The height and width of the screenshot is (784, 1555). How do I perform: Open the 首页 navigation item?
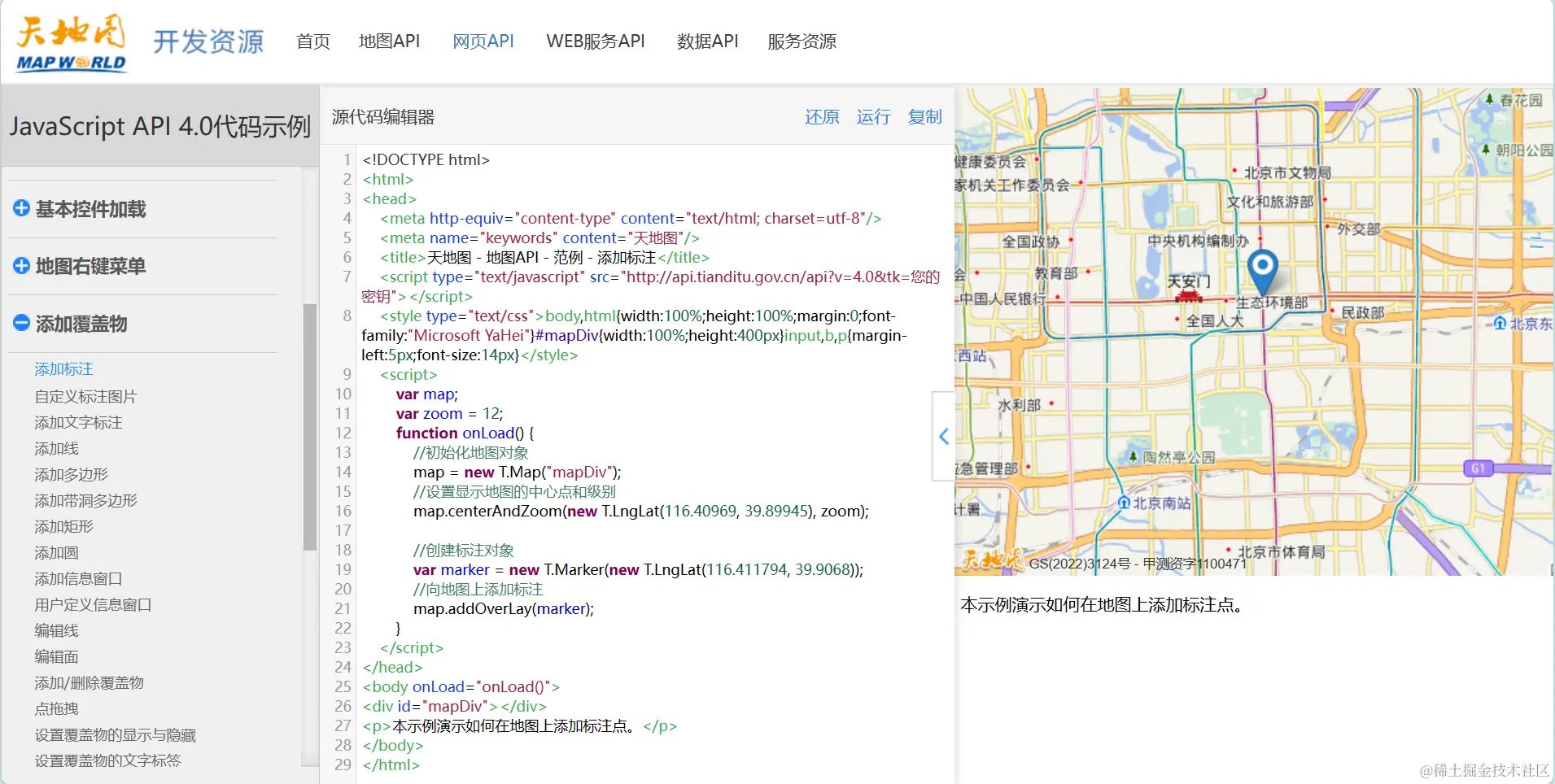tap(313, 41)
